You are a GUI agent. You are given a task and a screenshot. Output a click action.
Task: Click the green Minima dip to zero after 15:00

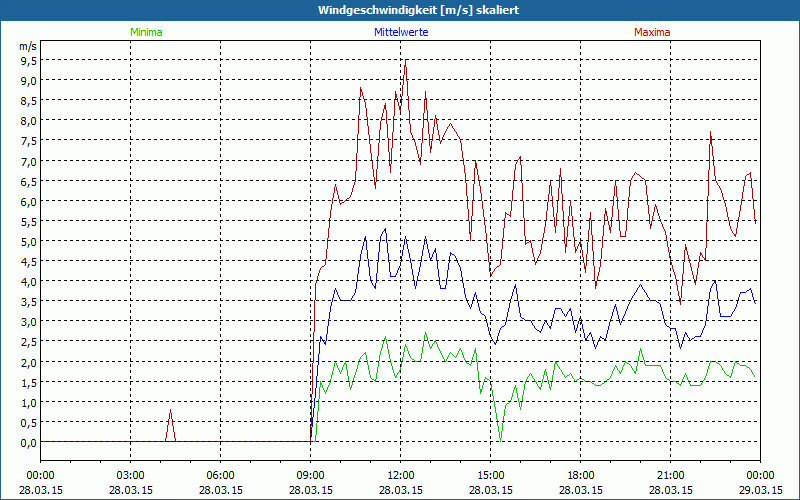(501, 440)
